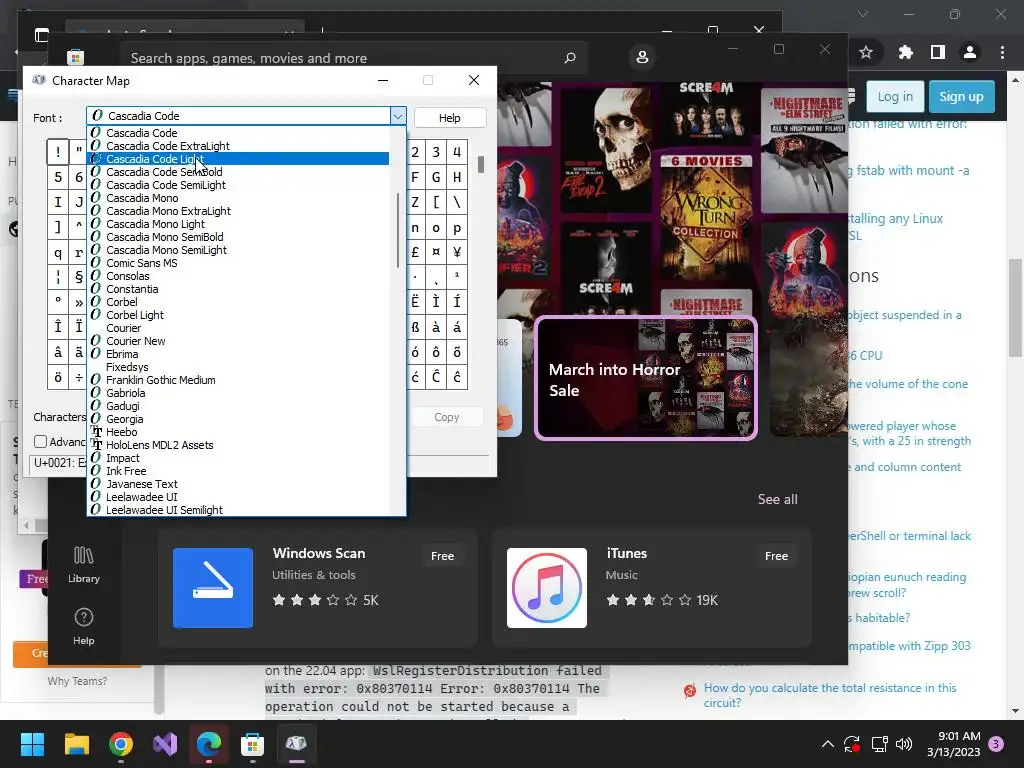
Task: Click the Microsoft Store home logo icon
Action: [x=75, y=57]
